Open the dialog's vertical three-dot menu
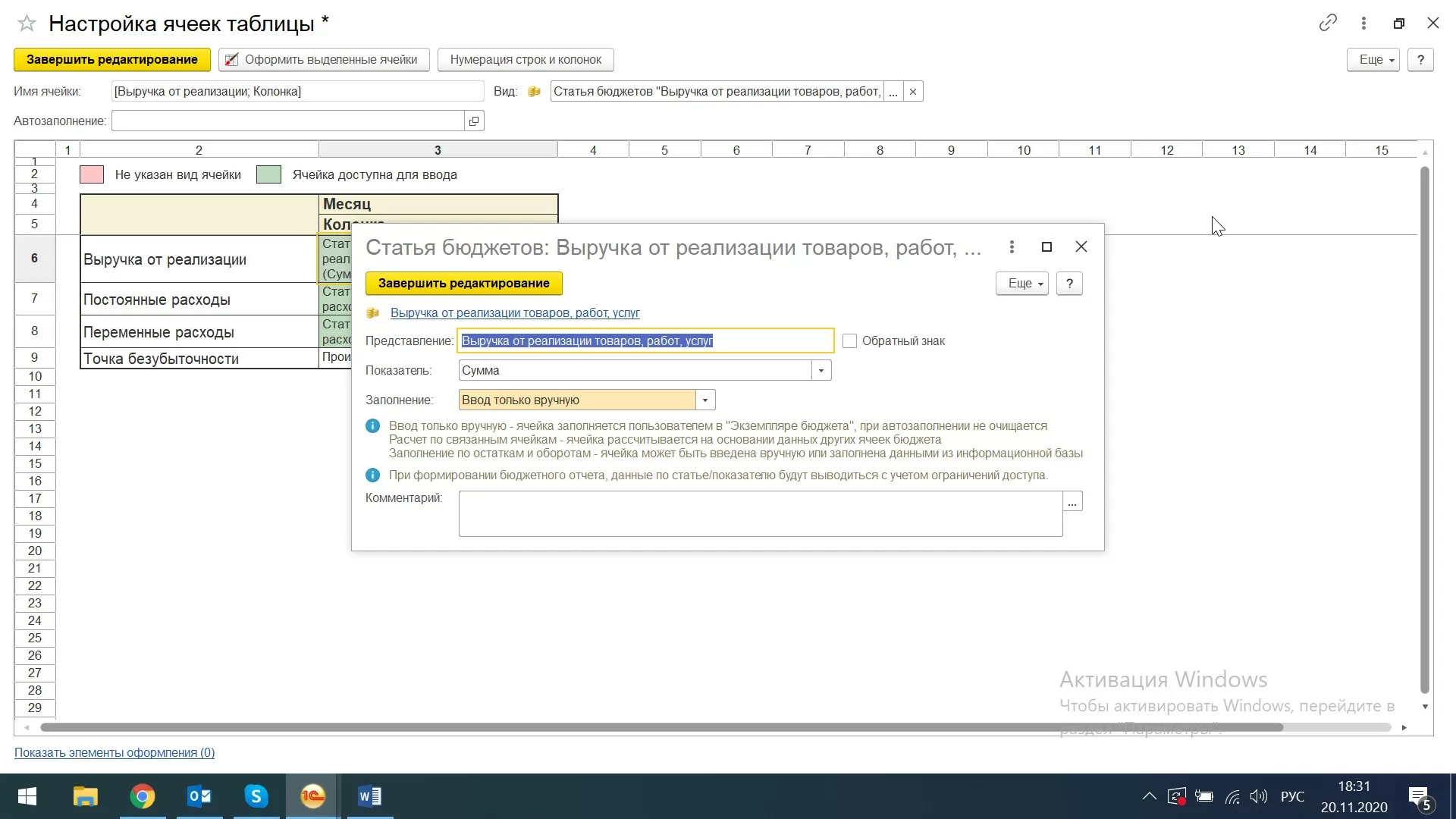 click(x=1012, y=247)
